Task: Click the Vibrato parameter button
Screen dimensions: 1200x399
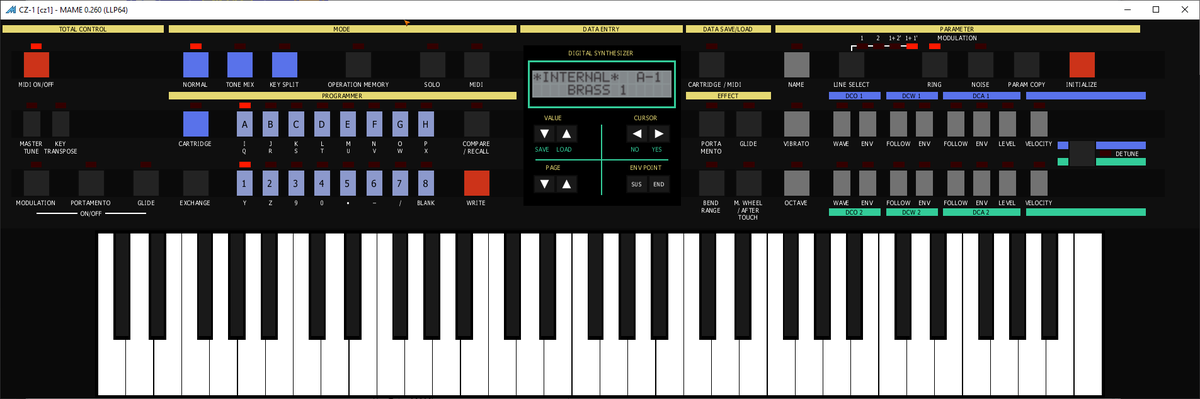Action: (x=796, y=124)
